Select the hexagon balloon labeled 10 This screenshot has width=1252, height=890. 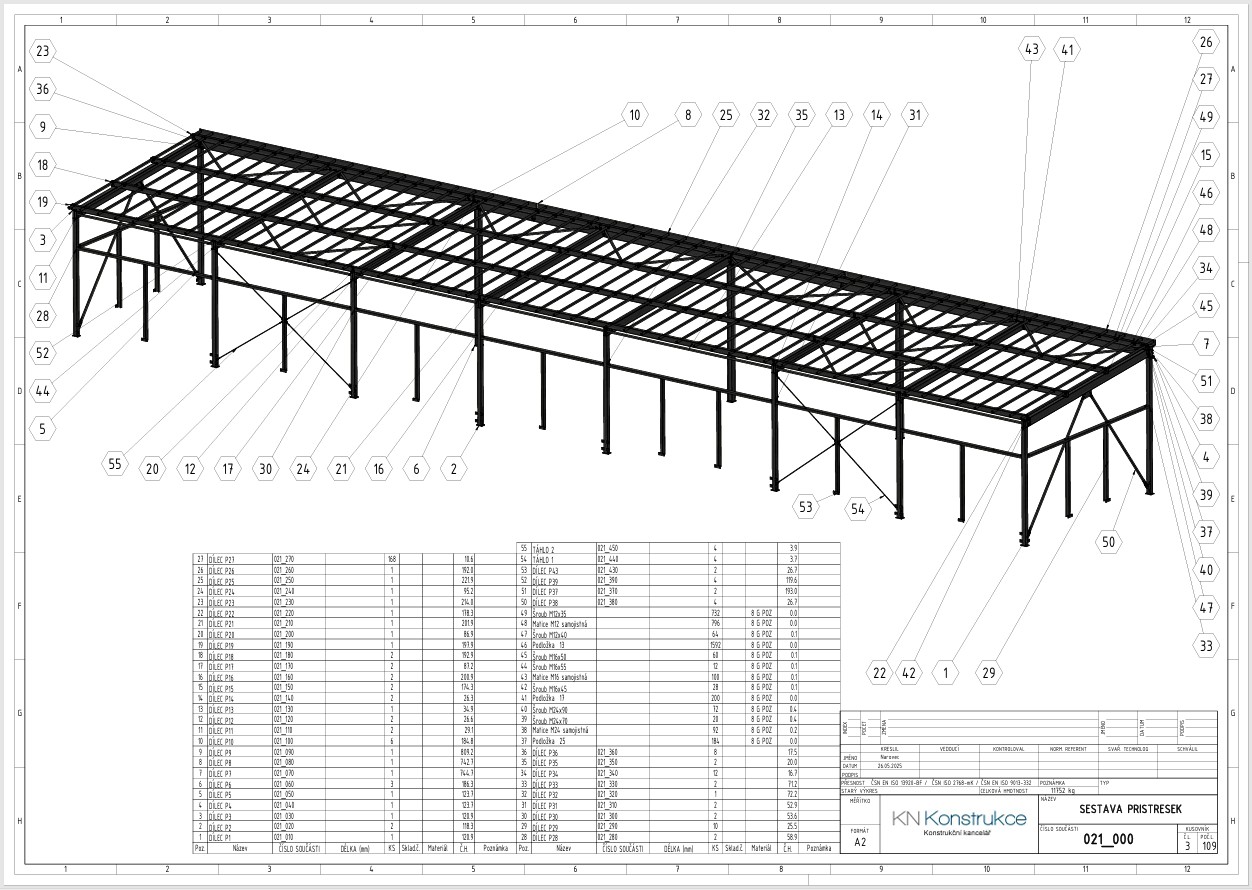pyautogui.click(x=634, y=115)
